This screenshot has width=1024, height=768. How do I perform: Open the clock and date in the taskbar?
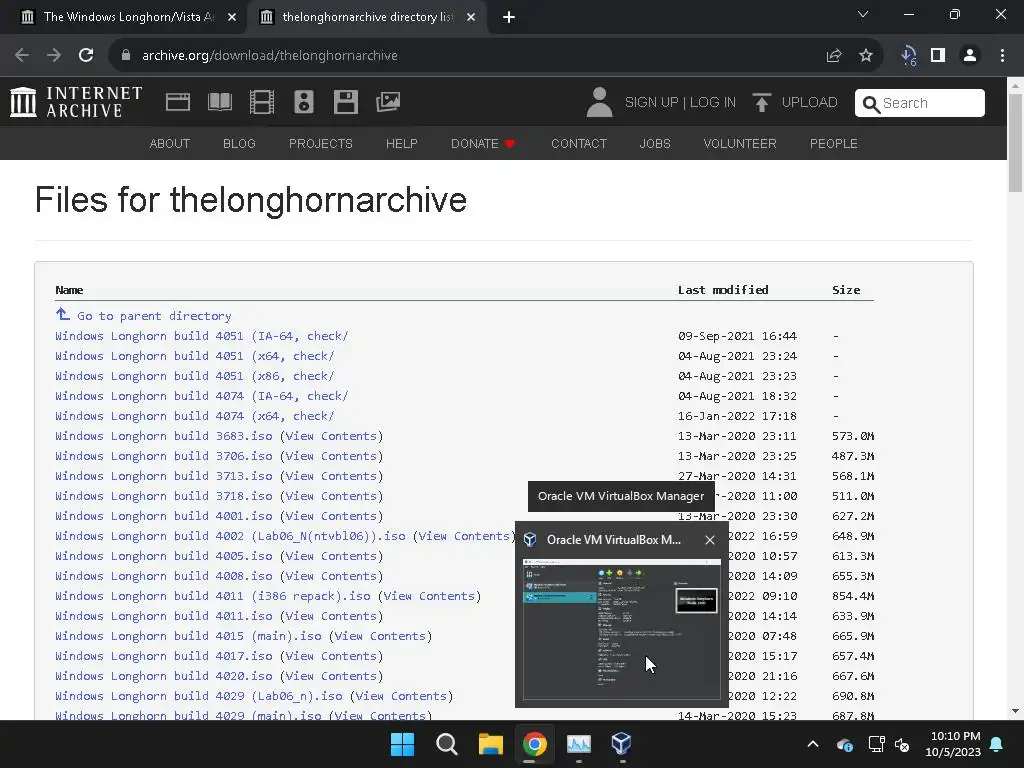coord(953,744)
